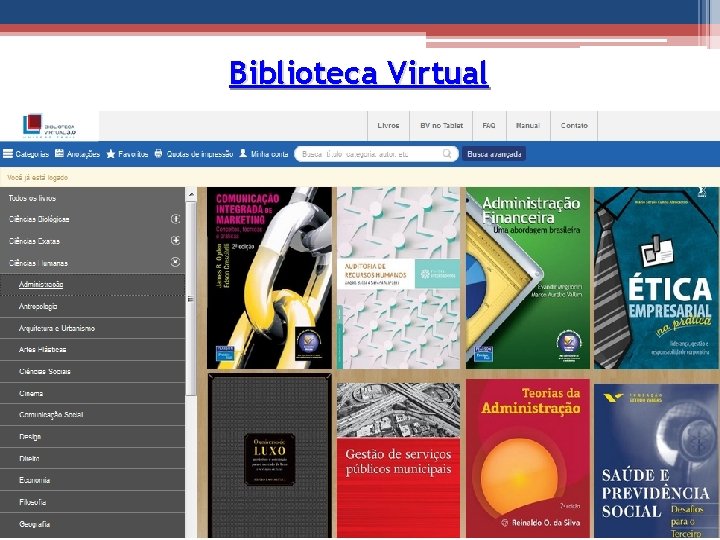Viewport: 720px width, 540px height.
Task: Click the sidebar scrollbar up arrow
Action: pyautogui.click(x=191, y=195)
